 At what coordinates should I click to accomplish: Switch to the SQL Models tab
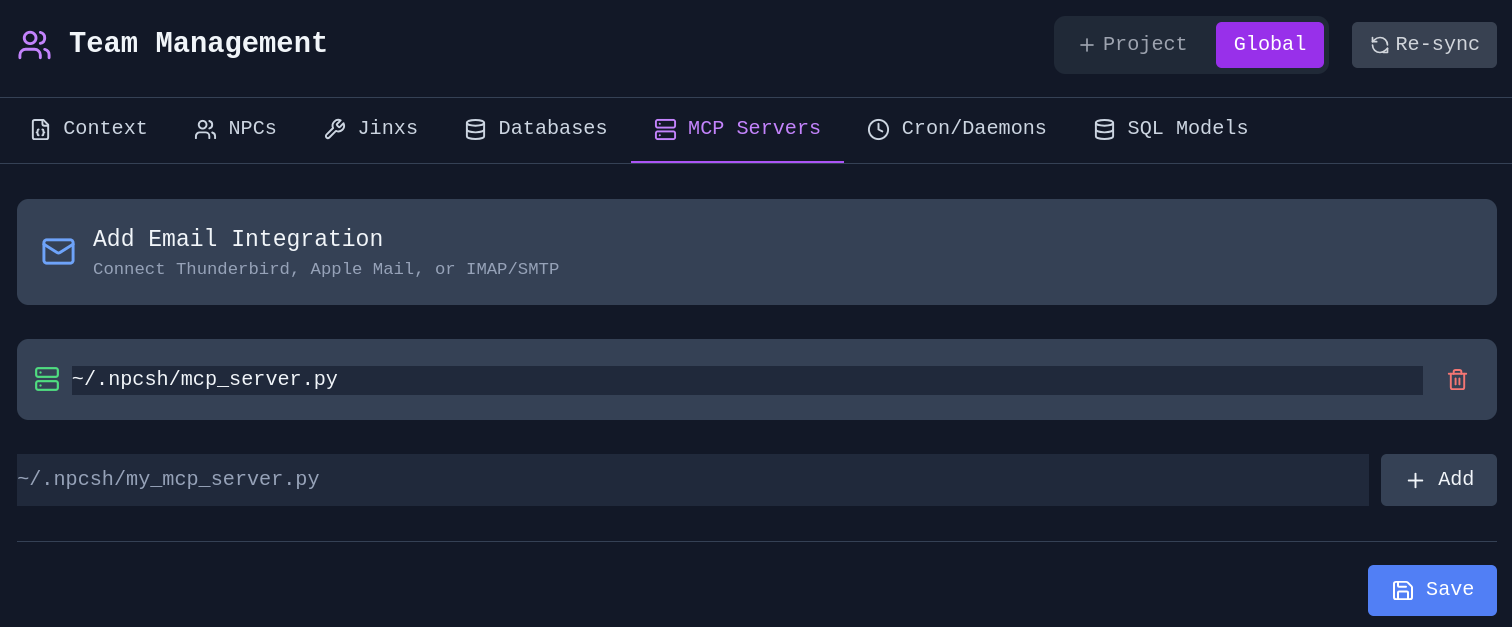click(x=1170, y=129)
